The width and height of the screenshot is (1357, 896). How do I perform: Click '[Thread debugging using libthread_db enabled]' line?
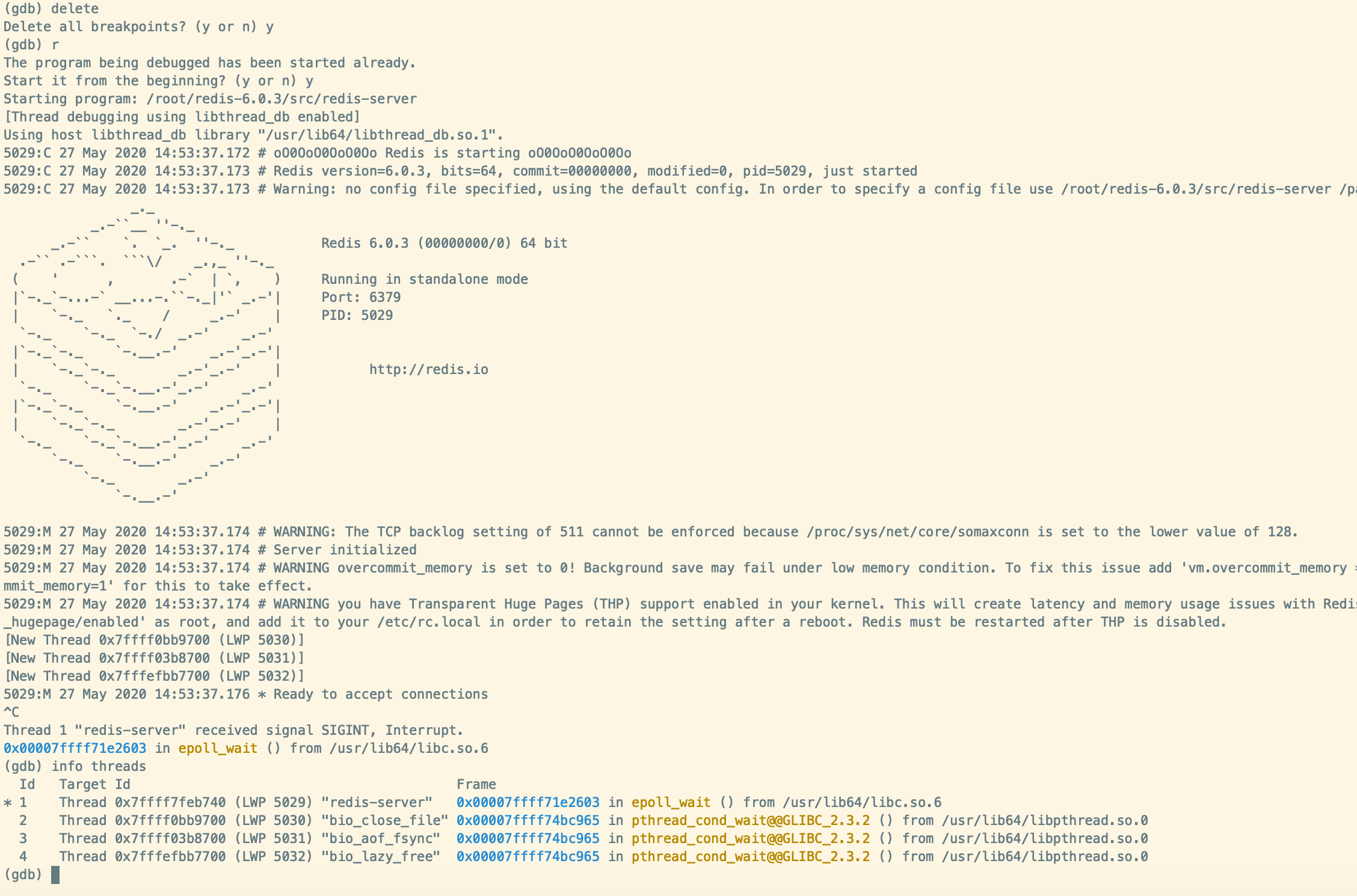click(x=182, y=117)
